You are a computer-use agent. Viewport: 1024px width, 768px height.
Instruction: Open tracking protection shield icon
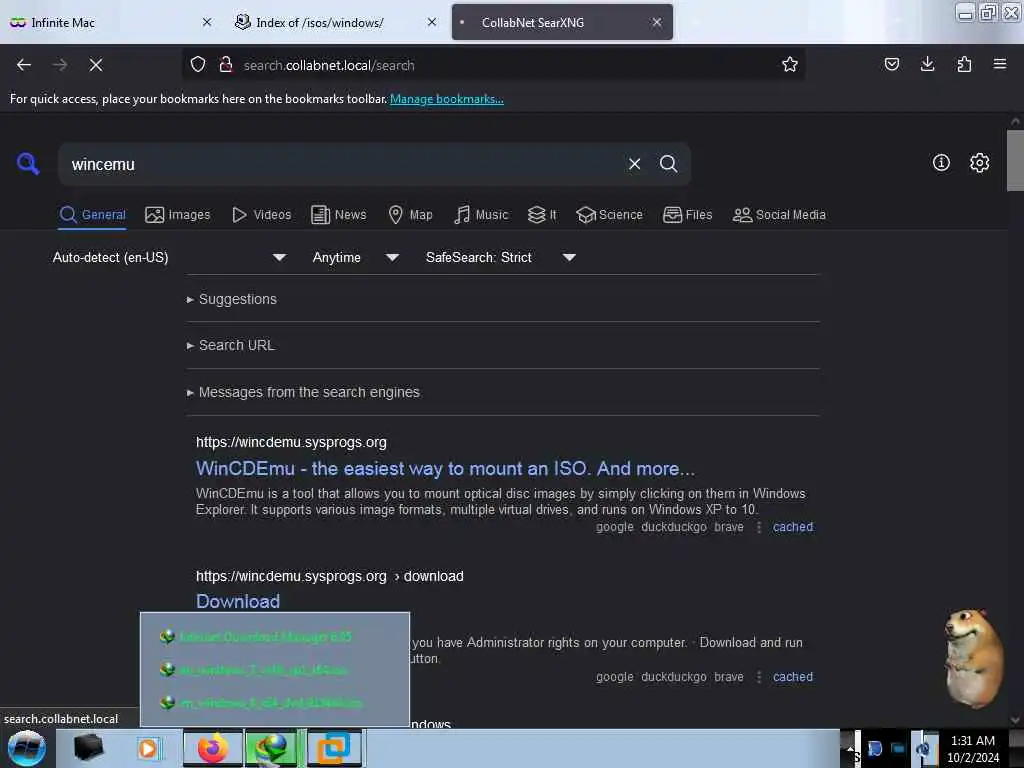tap(198, 65)
